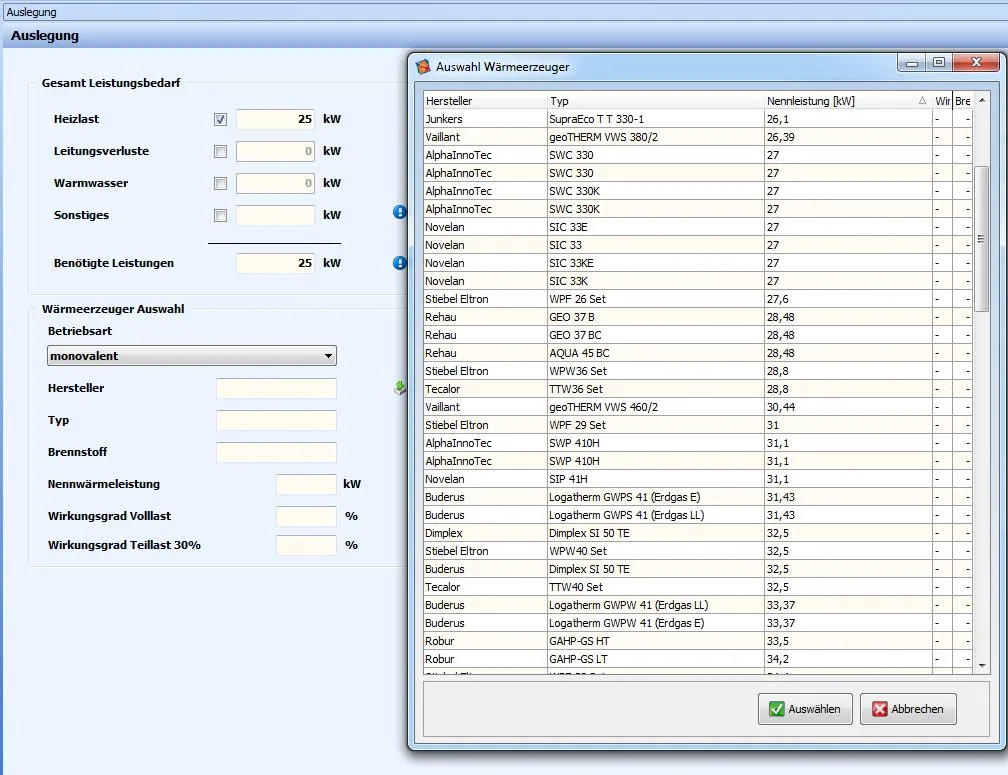Grab the vertical scrollbar thumb in the list
This screenshot has width=1008, height=775.
[x=982, y=239]
